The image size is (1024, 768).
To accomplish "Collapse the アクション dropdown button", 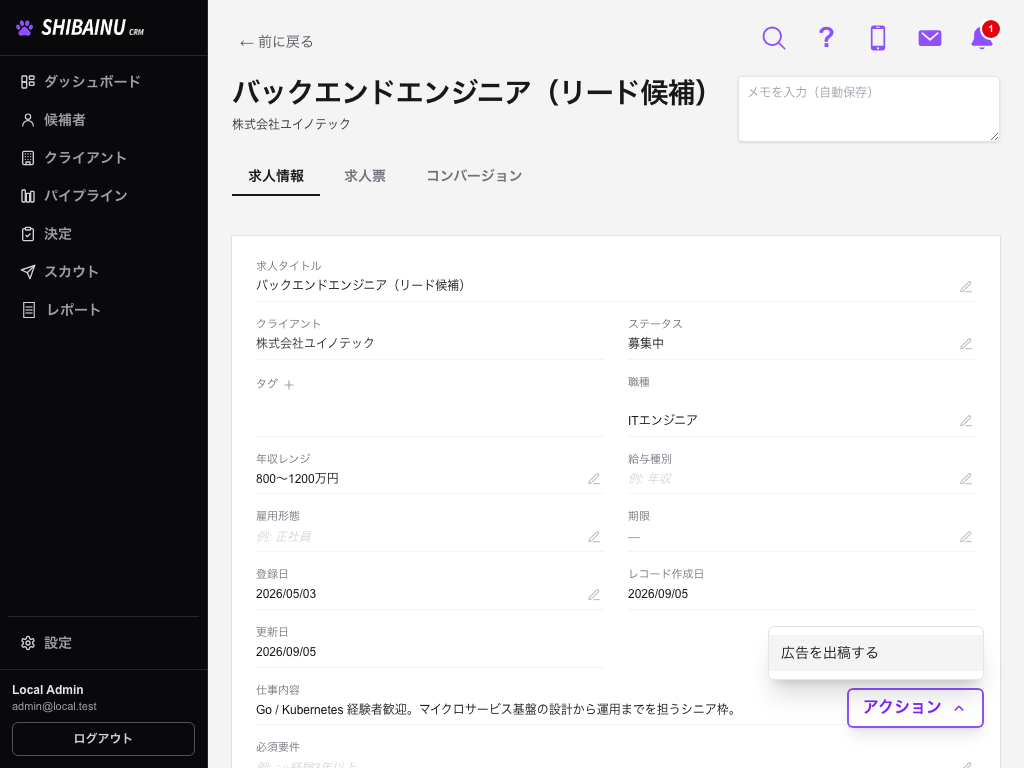I will pos(915,707).
